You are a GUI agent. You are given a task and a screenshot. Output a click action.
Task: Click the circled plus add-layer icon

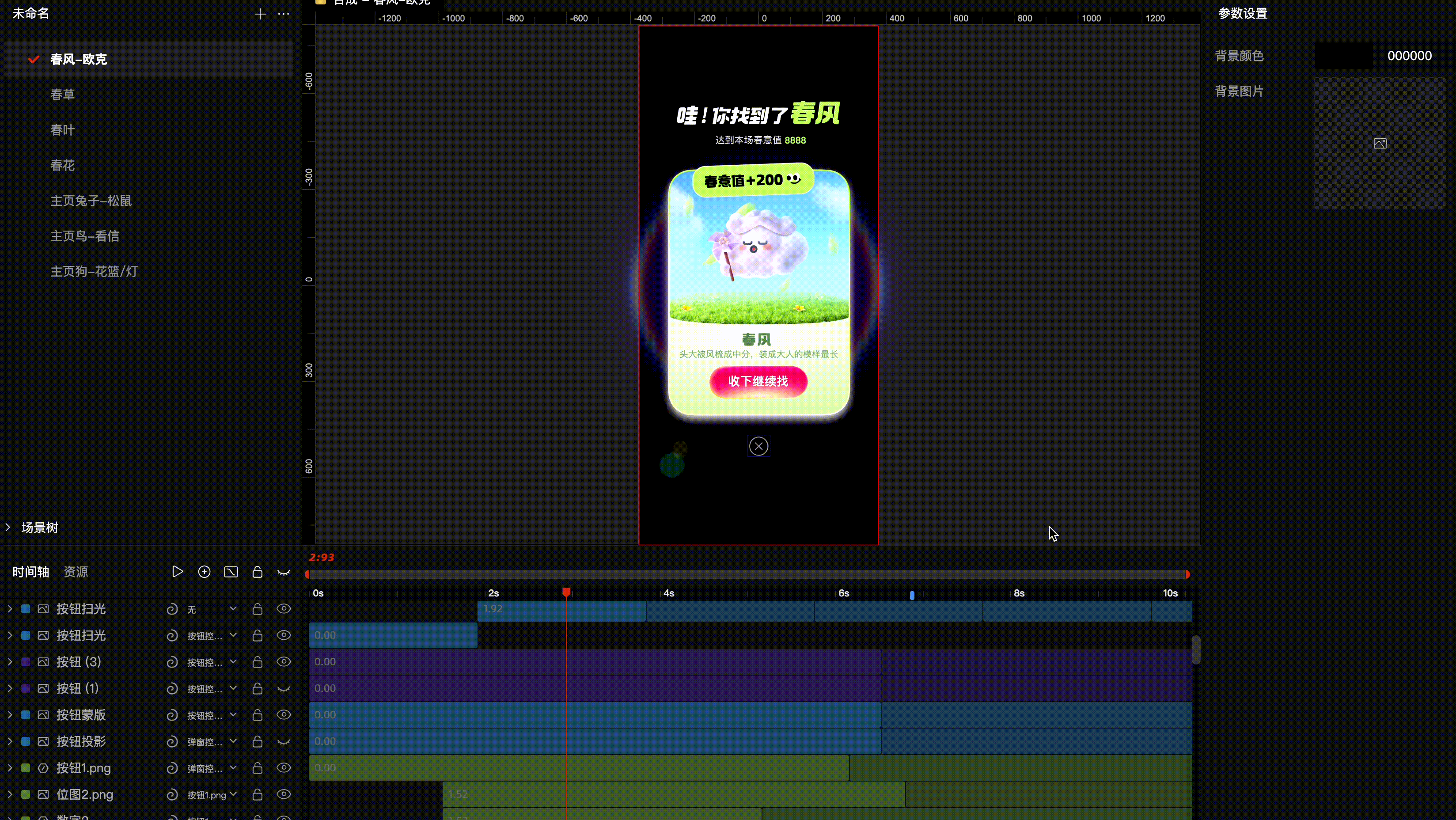[205, 572]
